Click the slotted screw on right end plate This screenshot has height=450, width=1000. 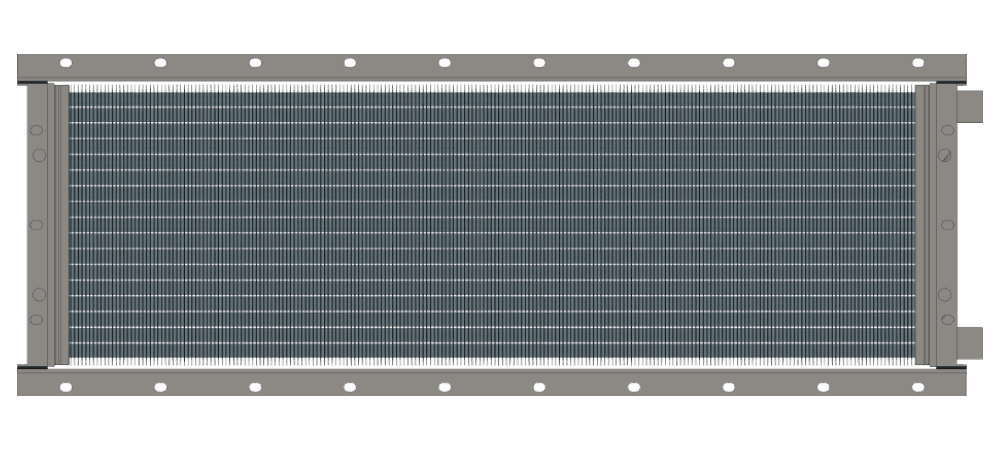click(x=947, y=155)
